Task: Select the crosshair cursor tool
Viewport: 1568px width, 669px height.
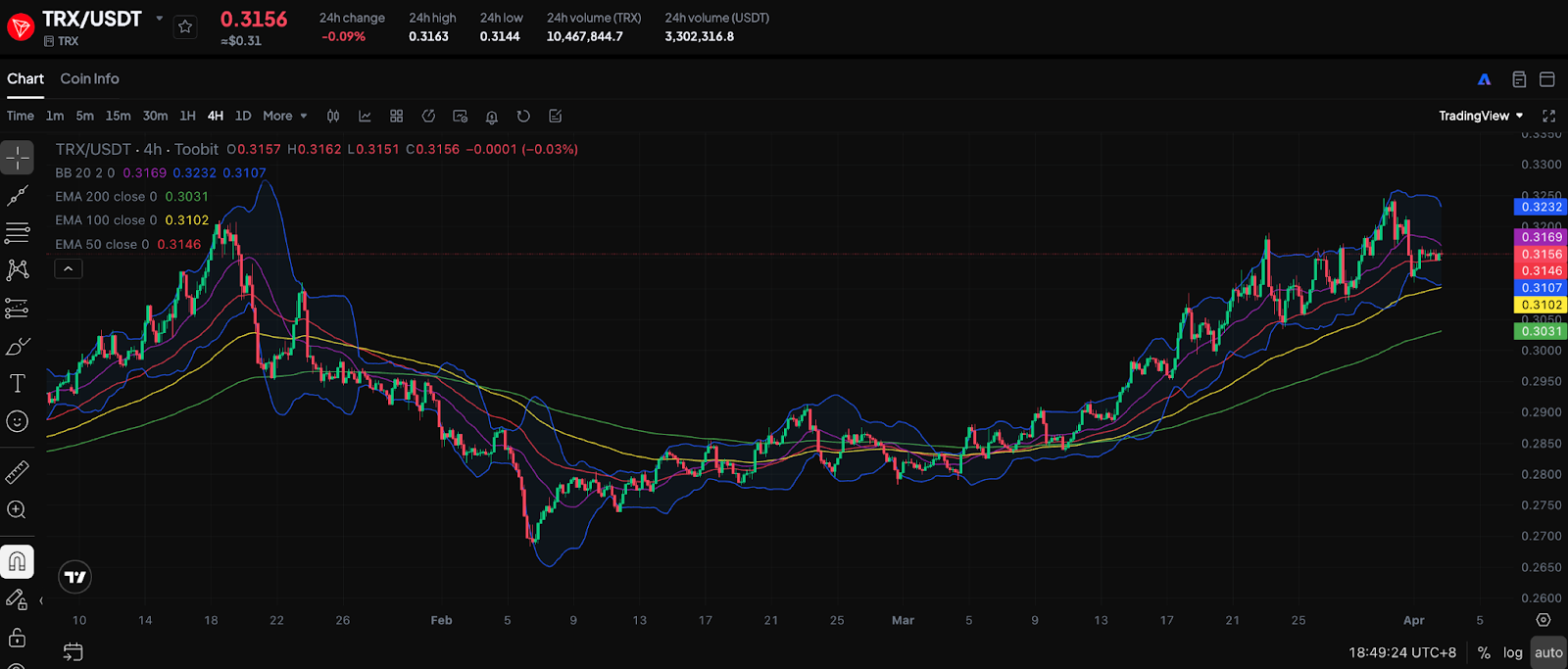Action: point(18,158)
